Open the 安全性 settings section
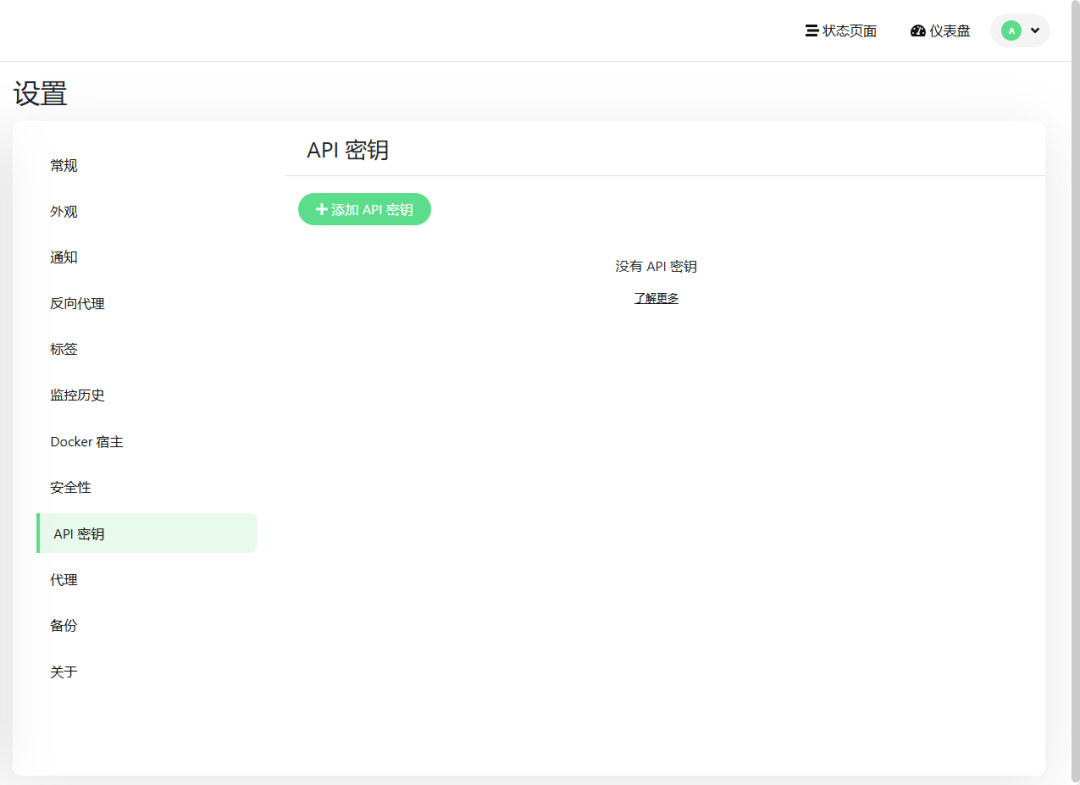This screenshot has height=785, width=1080. point(70,488)
